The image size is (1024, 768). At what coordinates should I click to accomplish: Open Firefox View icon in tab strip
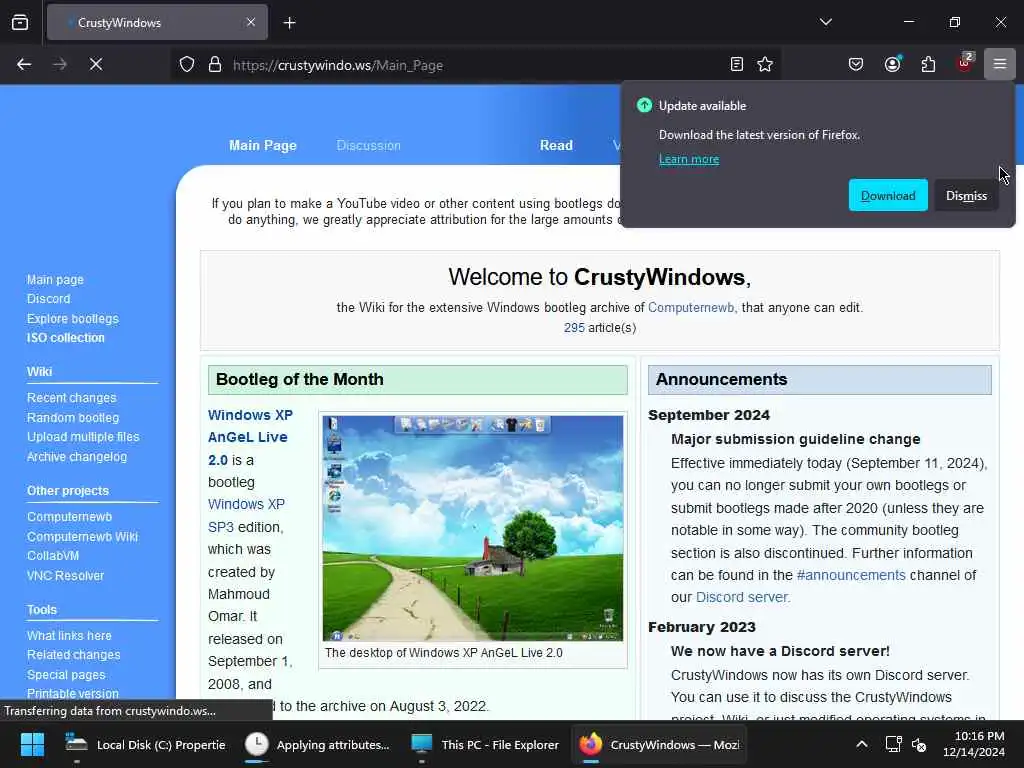pos(20,23)
